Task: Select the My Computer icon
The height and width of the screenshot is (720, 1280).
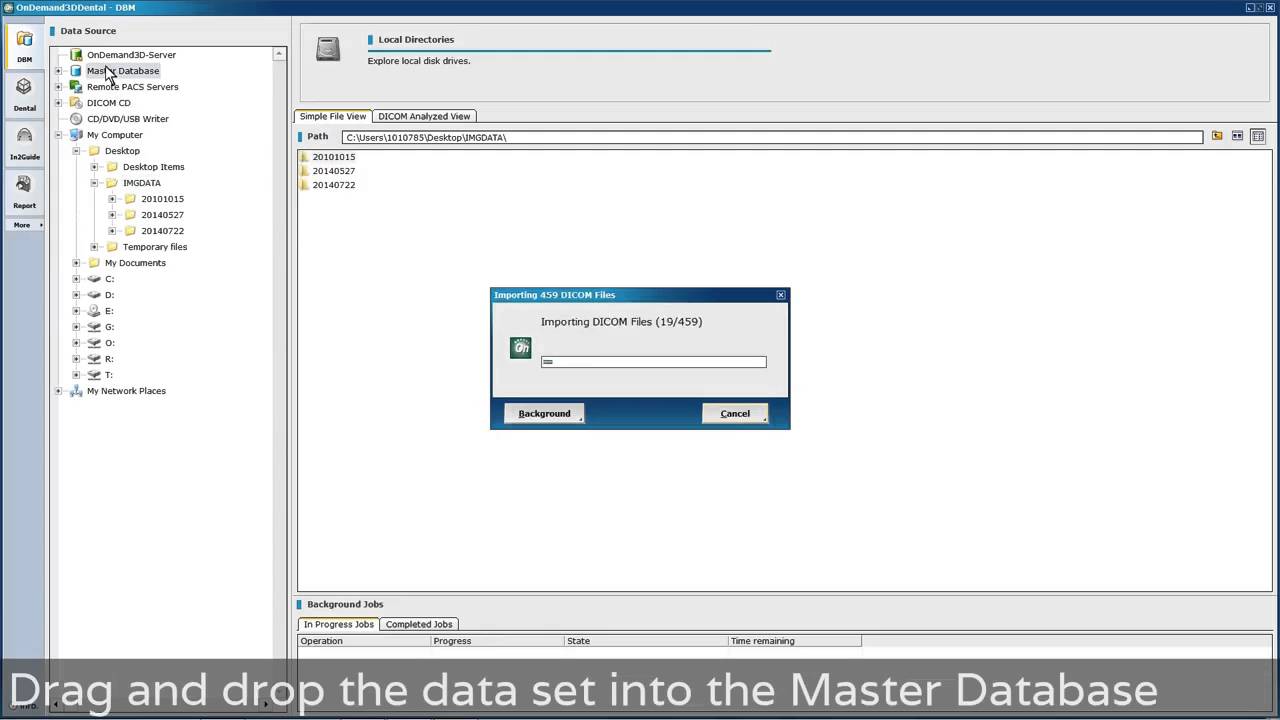Action: pyautogui.click(x=76, y=135)
